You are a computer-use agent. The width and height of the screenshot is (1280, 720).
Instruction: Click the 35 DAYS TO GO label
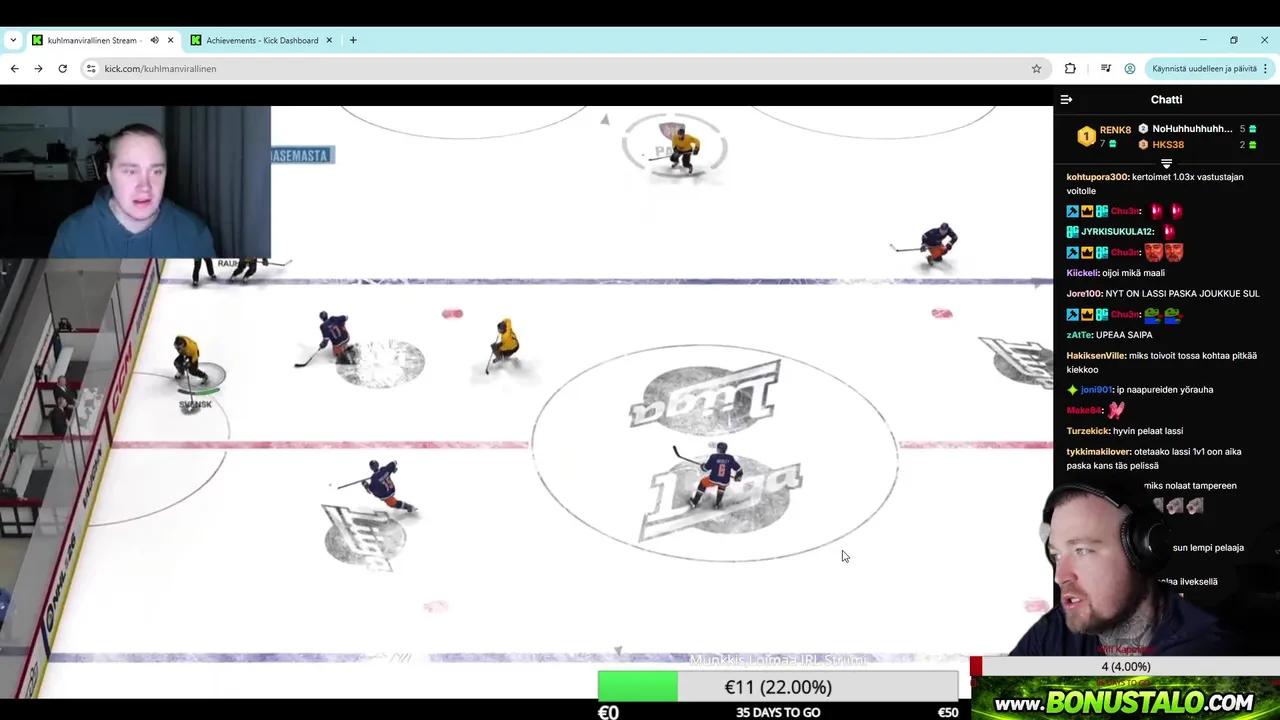click(778, 712)
